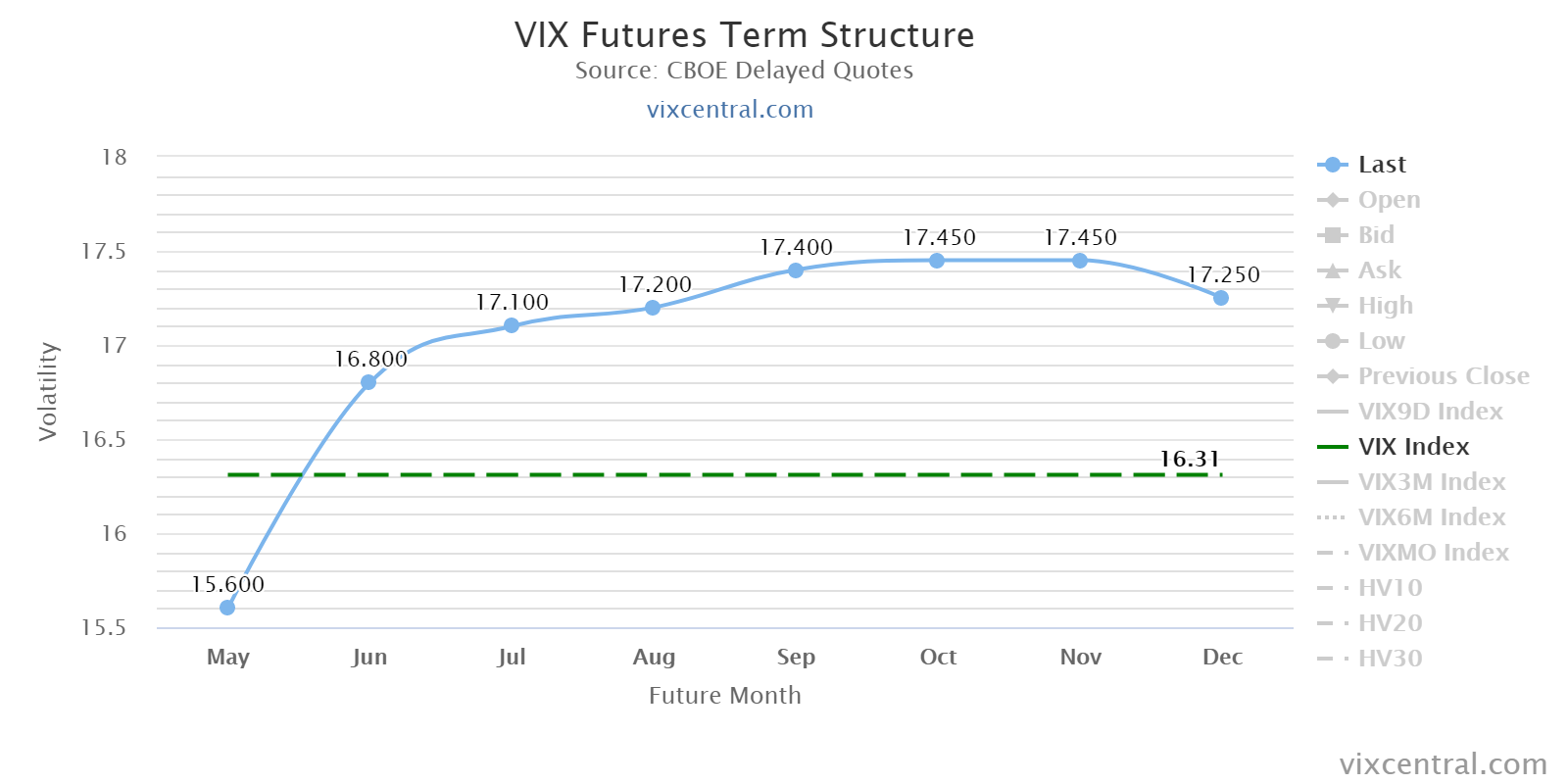Show the VIXMO Index line

[x=1433, y=553]
